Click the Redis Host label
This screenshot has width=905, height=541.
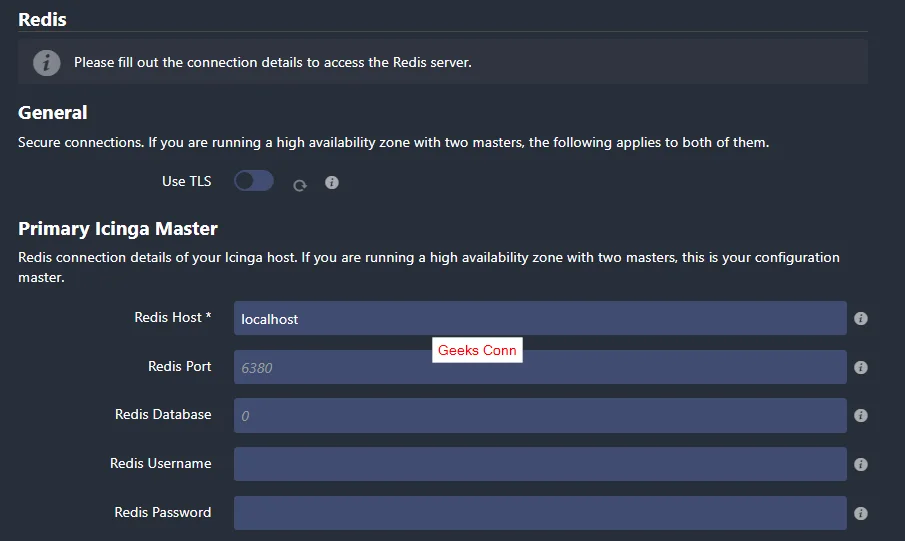[172, 317]
